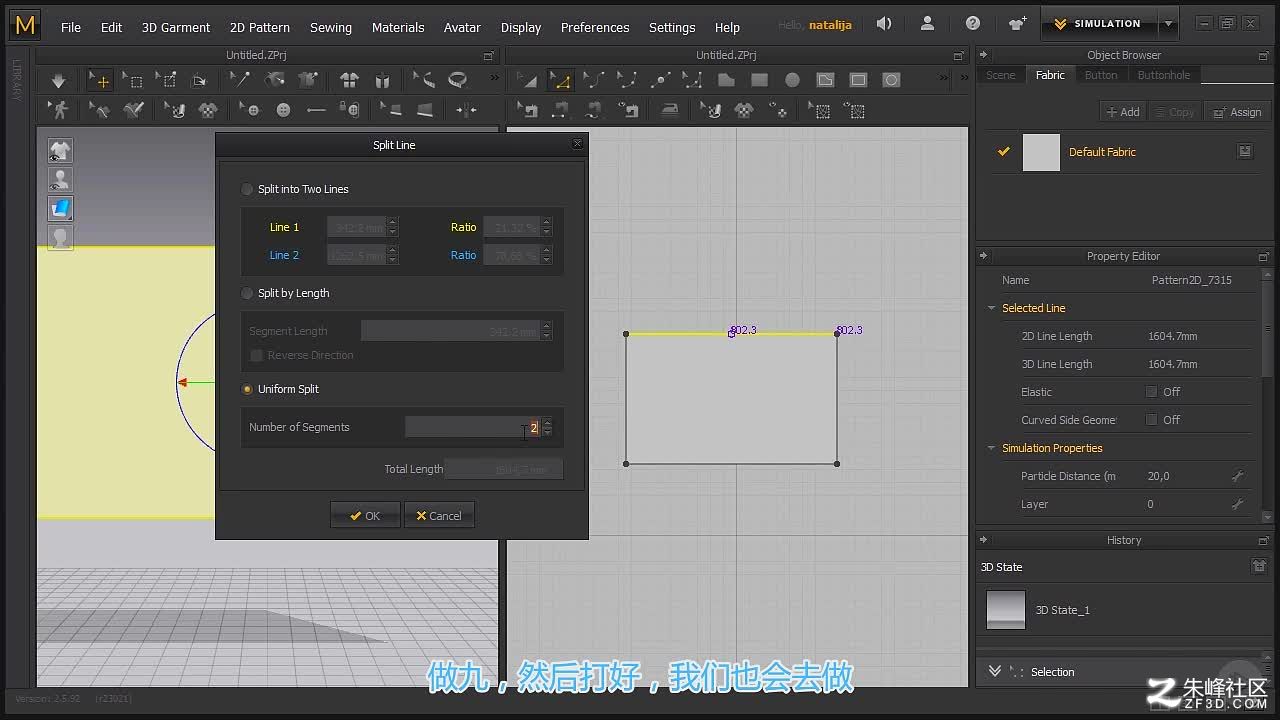Toggle the Elastic checkbox in Property Editor
The width and height of the screenshot is (1280, 720).
click(1151, 392)
